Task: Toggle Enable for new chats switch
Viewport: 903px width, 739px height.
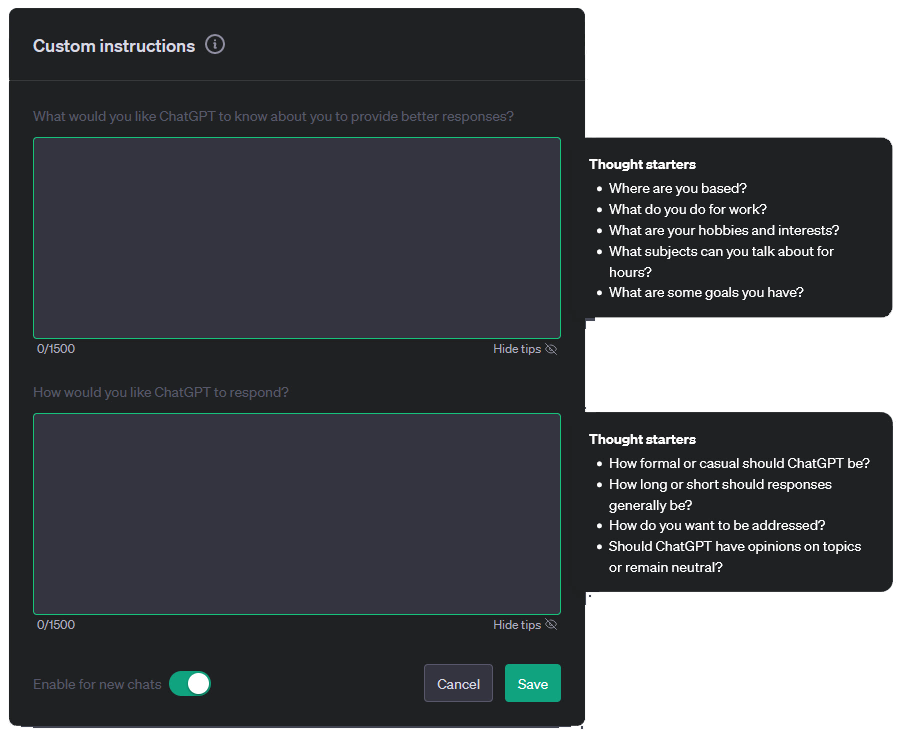Action: (x=190, y=684)
